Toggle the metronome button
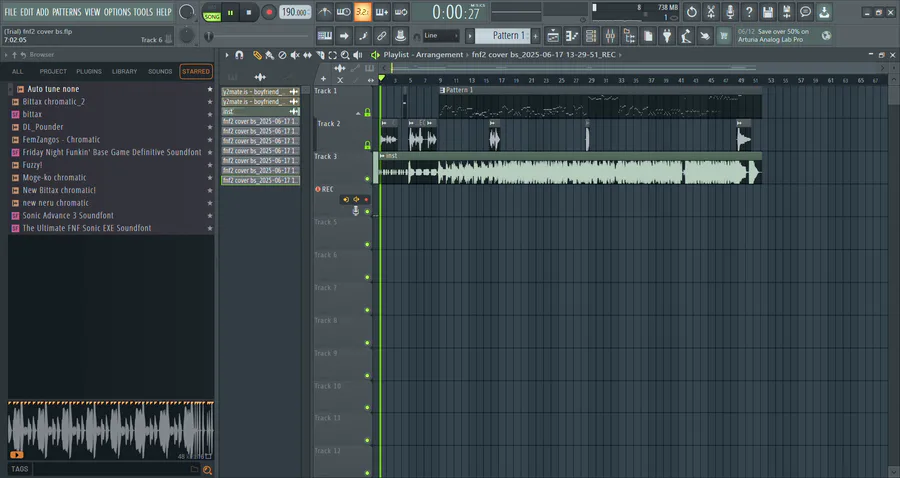900x478 pixels. [324, 11]
